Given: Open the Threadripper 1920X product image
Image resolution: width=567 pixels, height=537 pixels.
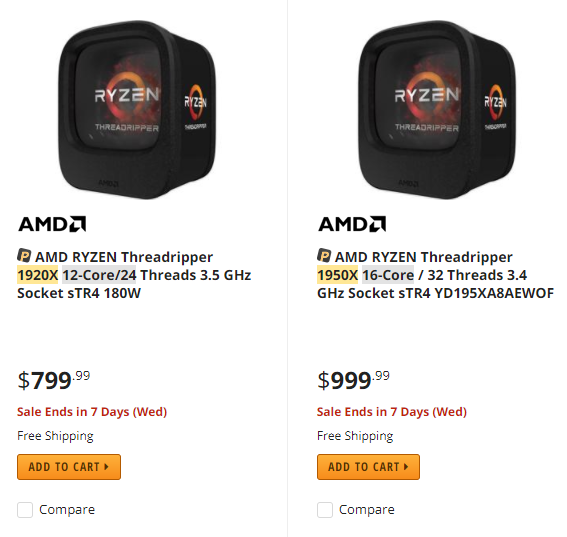Looking at the screenshot, I should (x=137, y=110).
